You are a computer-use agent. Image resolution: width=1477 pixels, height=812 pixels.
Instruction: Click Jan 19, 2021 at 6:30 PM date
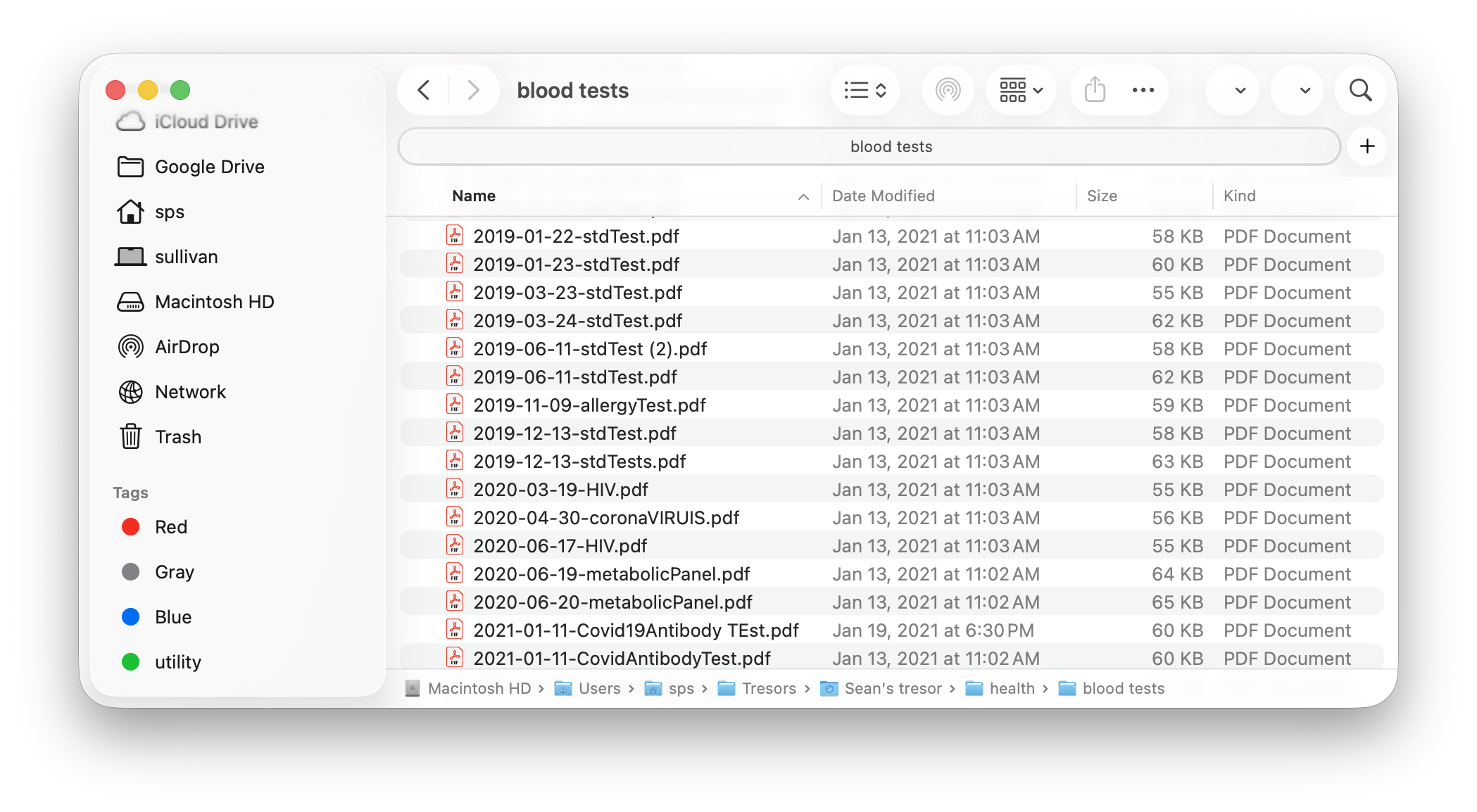pos(933,630)
